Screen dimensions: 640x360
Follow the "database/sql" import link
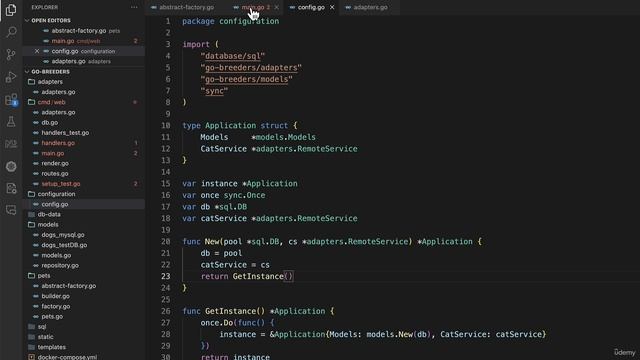click(233, 56)
